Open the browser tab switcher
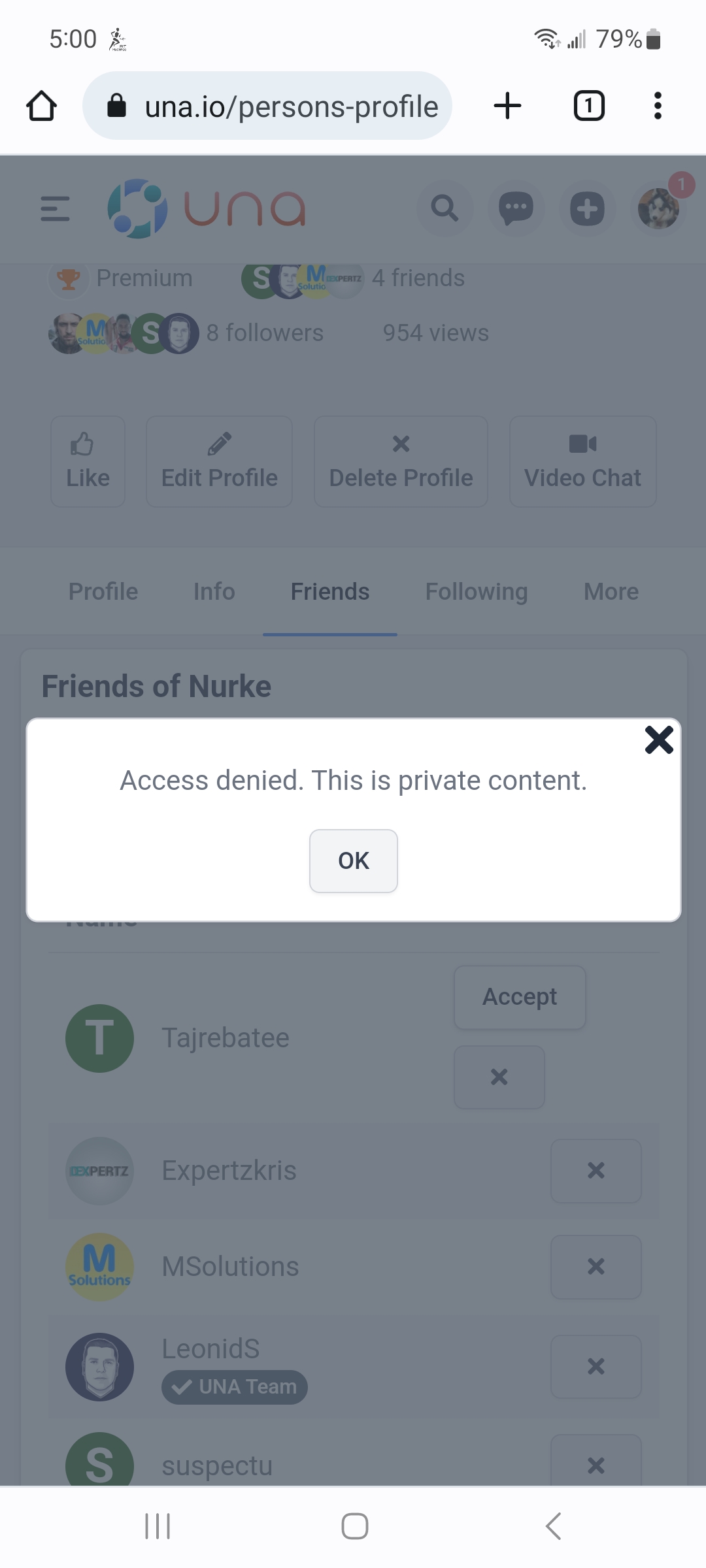Screen dimensions: 706x1568 588,106
